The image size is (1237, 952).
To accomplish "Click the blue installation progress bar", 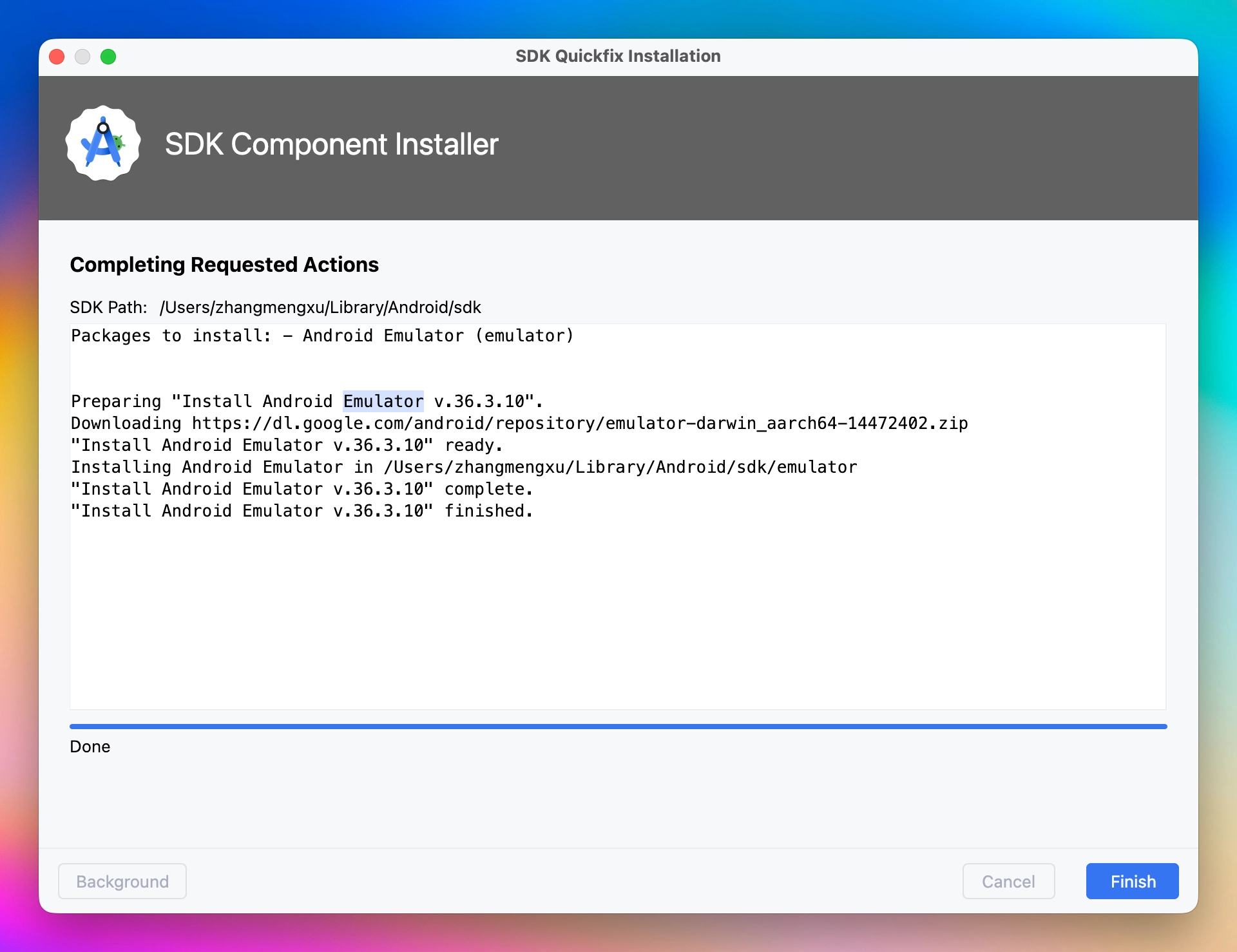I will point(618,727).
